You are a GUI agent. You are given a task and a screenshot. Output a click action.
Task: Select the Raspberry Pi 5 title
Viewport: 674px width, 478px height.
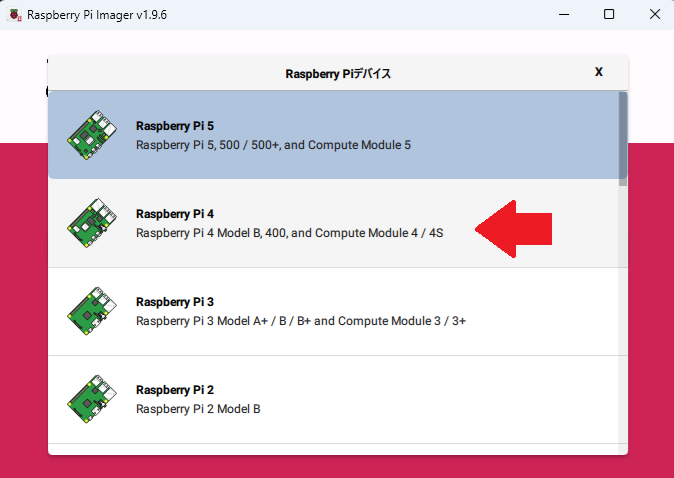tap(175, 126)
